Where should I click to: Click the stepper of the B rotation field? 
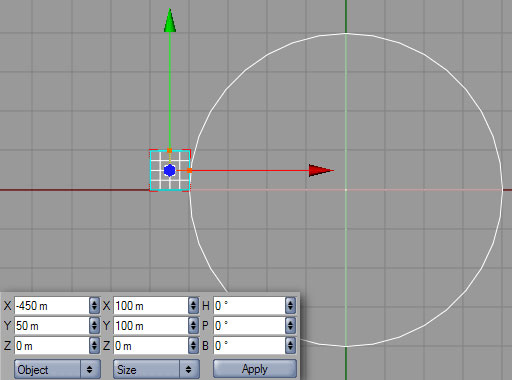click(290, 346)
